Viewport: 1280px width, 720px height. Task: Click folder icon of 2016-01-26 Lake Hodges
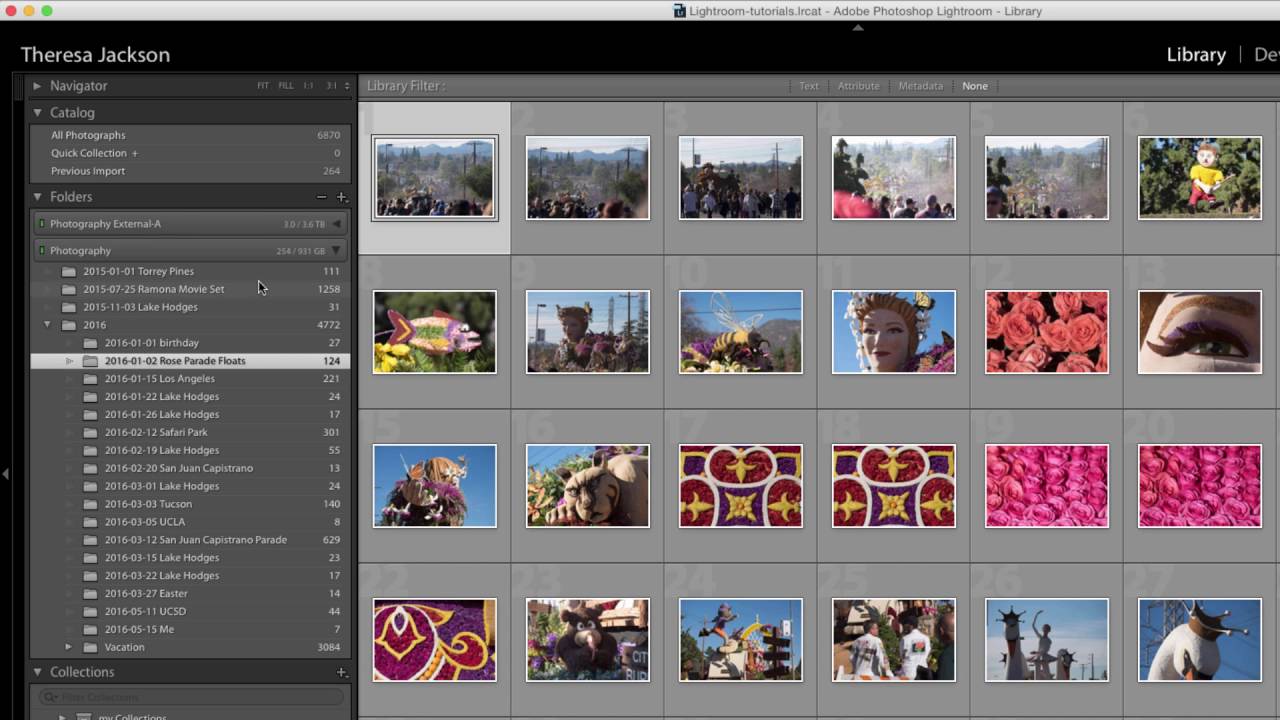tap(90, 414)
